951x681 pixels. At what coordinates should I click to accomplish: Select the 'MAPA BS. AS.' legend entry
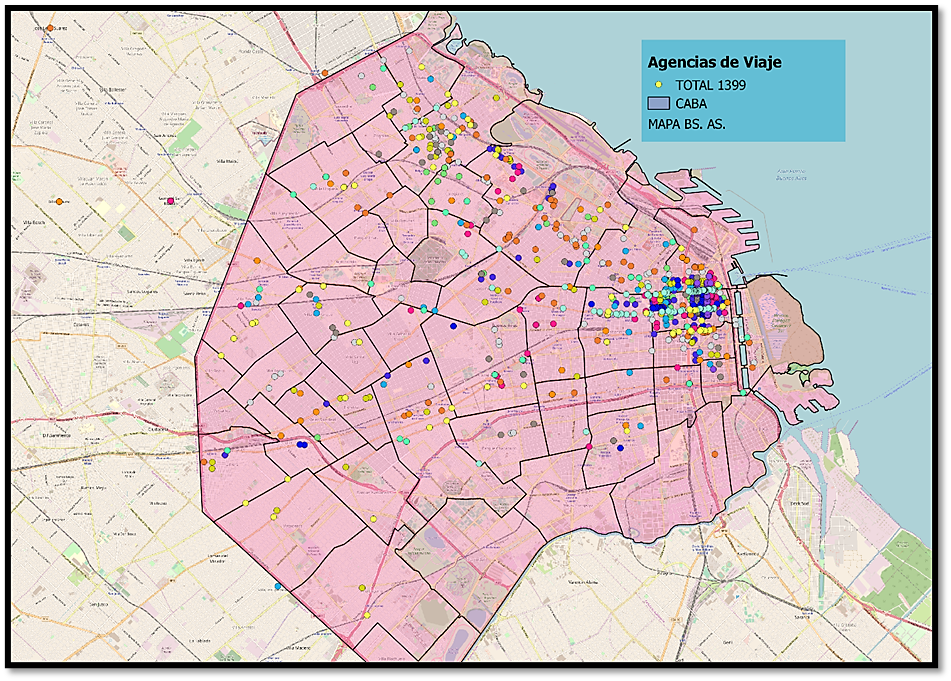686,124
